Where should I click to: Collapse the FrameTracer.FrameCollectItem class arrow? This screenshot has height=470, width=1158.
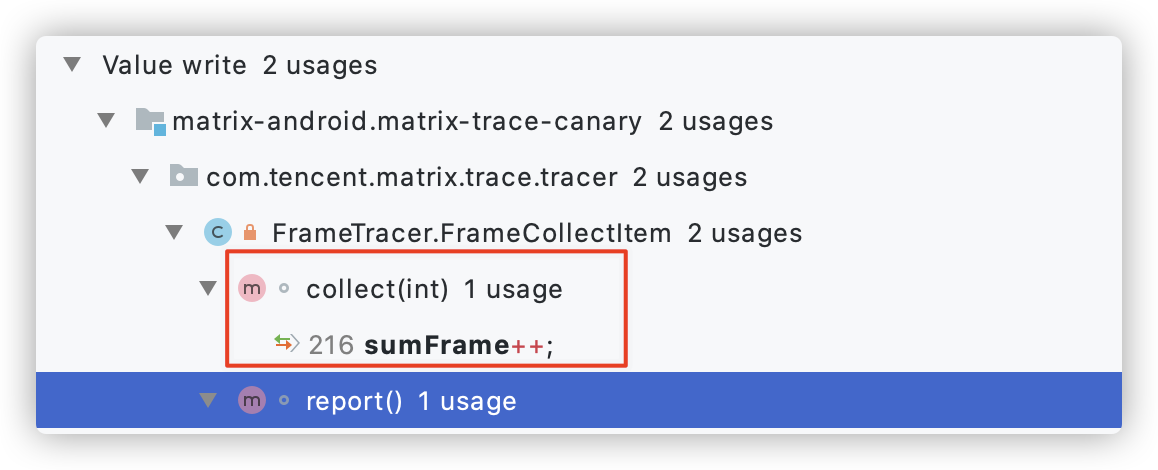pyautogui.click(x=174, y=233)
